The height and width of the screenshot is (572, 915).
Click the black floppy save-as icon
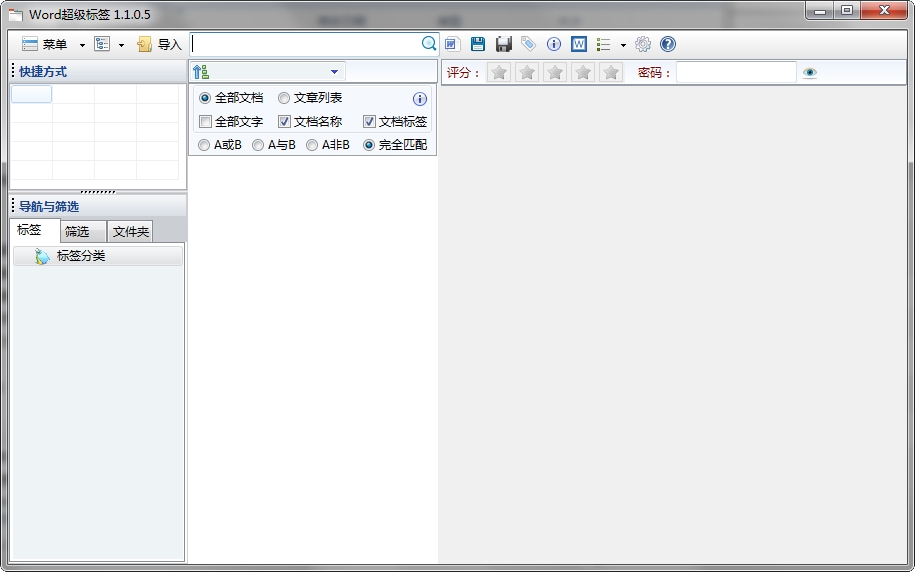pyautogui.click(x=504, y=44)
